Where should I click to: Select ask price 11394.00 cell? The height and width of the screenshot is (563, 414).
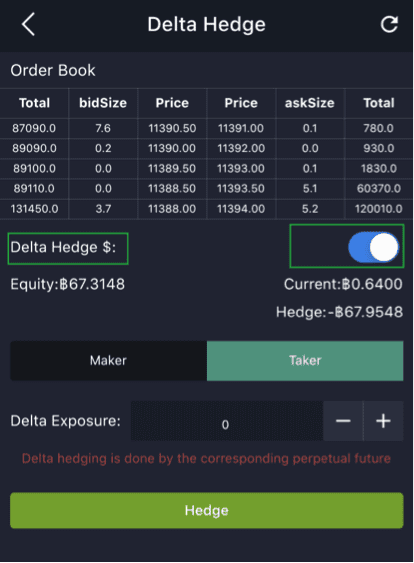click(x=241, y=209)
